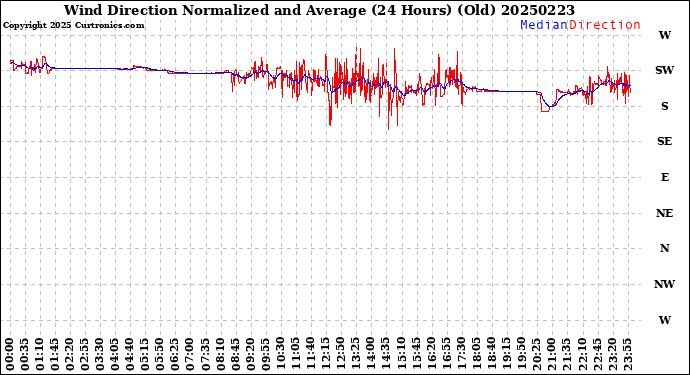Screen dimensions: 690x375
Task: Click the "14:00" time axis label
Action: 371,354
